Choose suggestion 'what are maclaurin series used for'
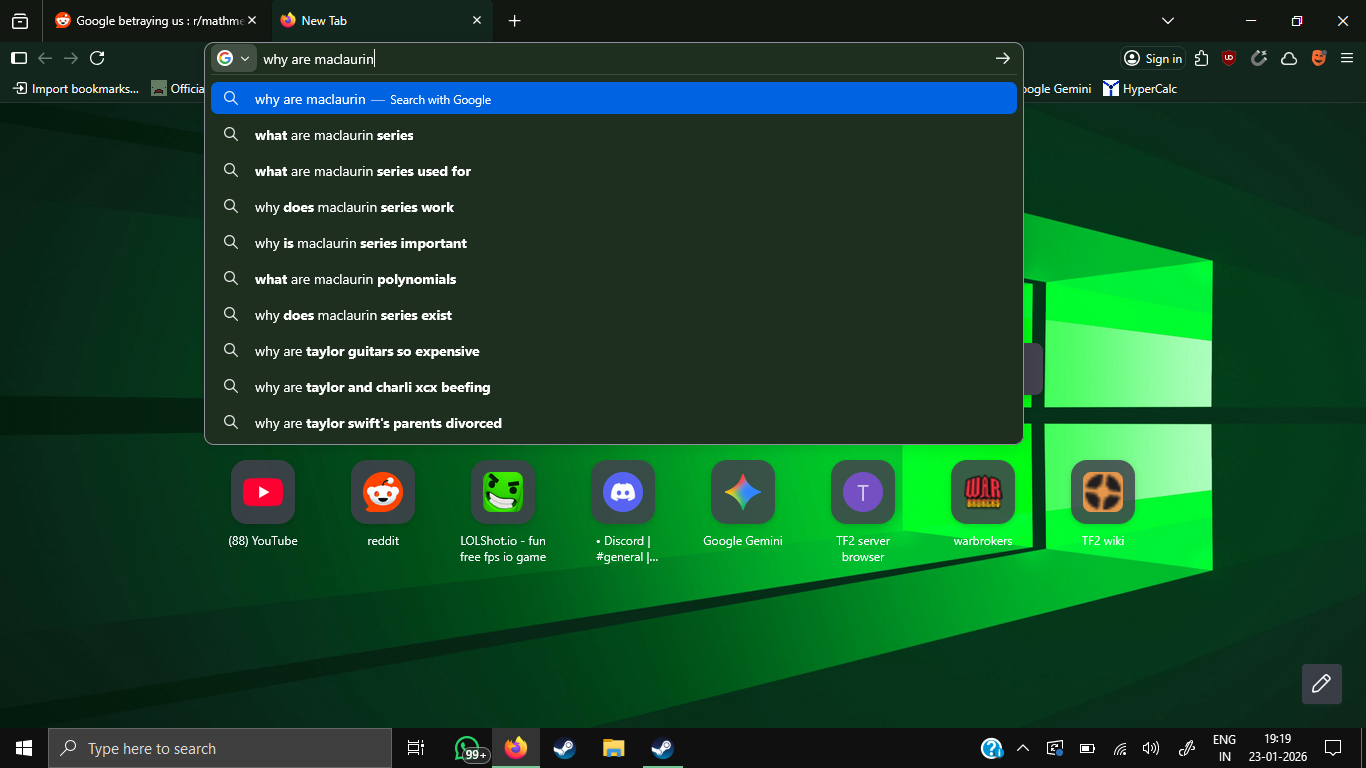Image resolution: width=1366 pixels, height=768 pixels. (614, 171)
